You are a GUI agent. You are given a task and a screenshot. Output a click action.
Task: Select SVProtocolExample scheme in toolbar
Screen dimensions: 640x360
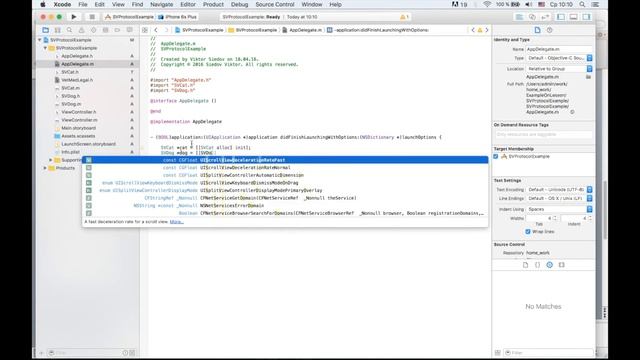tap(129, 17)
